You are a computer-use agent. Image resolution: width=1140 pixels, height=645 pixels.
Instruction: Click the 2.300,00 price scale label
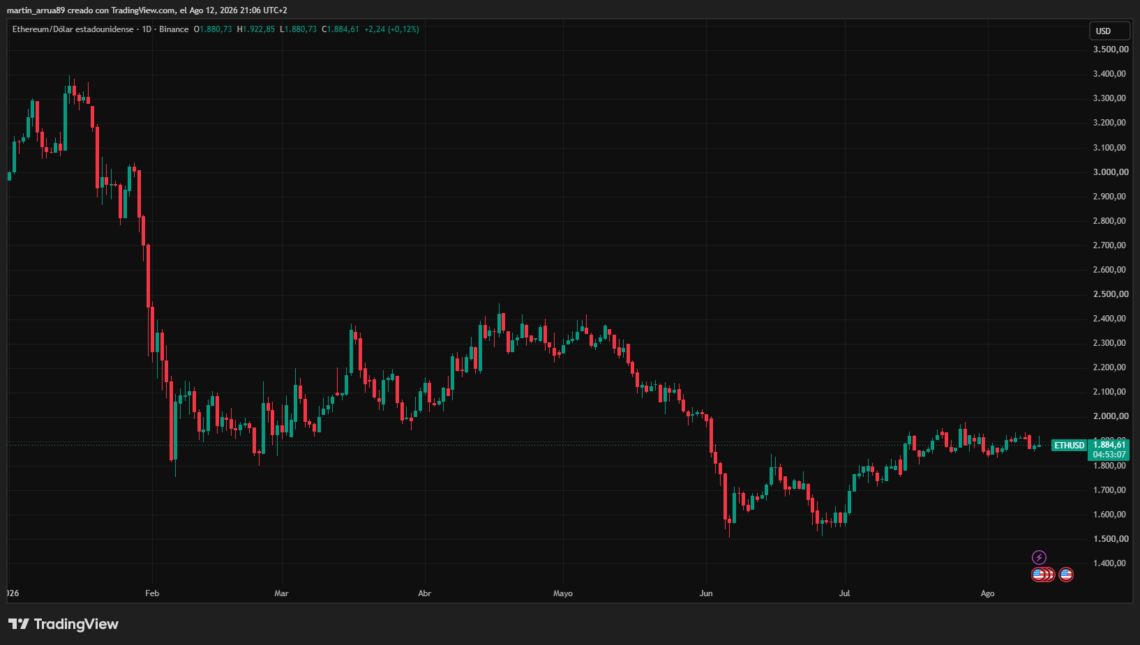pyautogui.click(x=1110, y=343)
